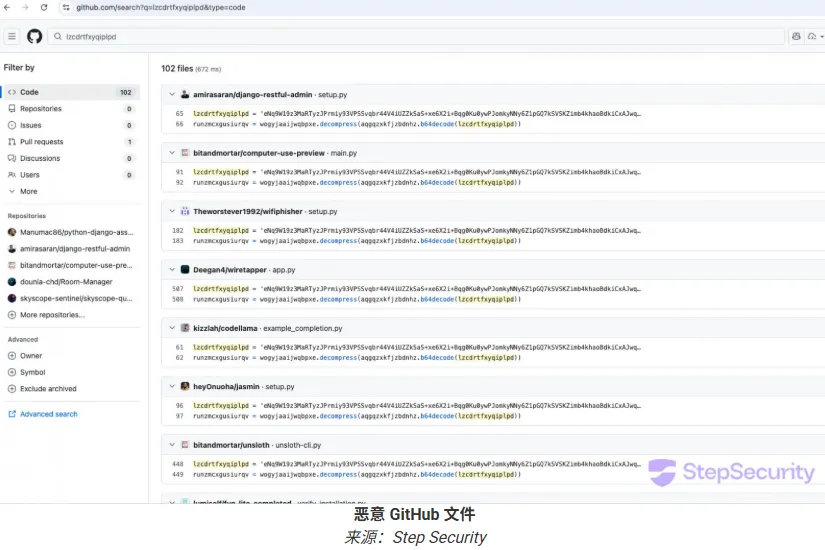
Task: Click Theworstever1992 avatar icon
Action: pos(185,211)
